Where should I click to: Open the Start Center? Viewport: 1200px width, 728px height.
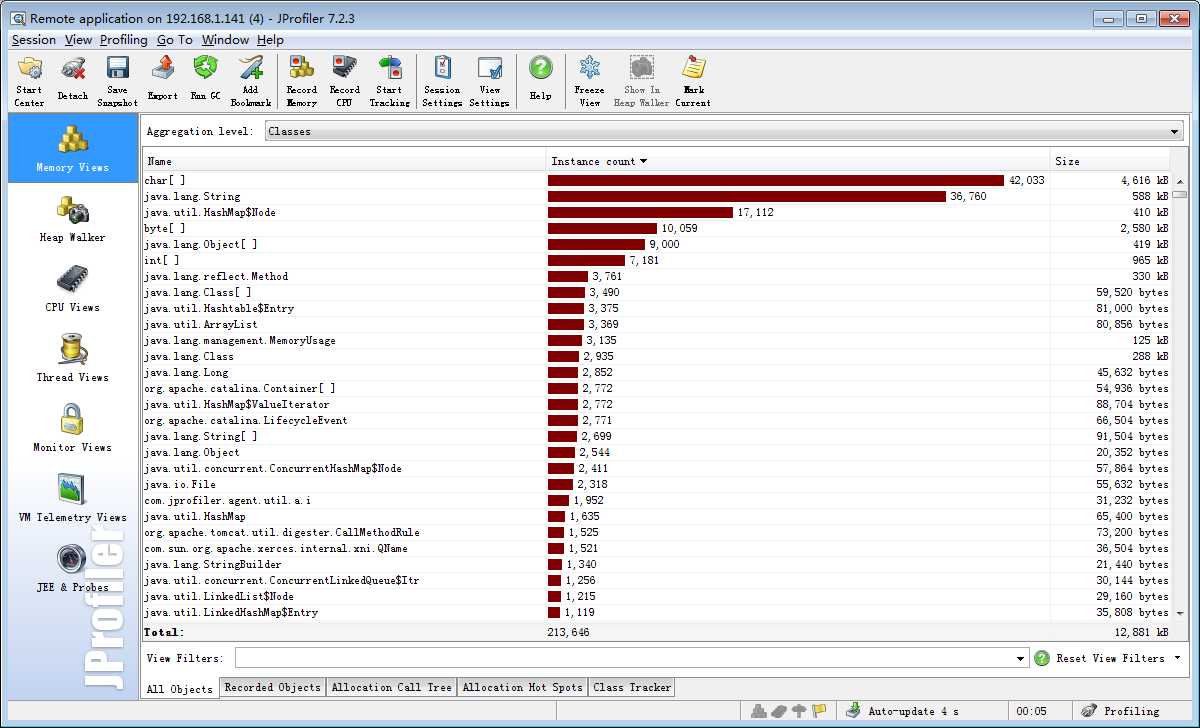[29, 81]
